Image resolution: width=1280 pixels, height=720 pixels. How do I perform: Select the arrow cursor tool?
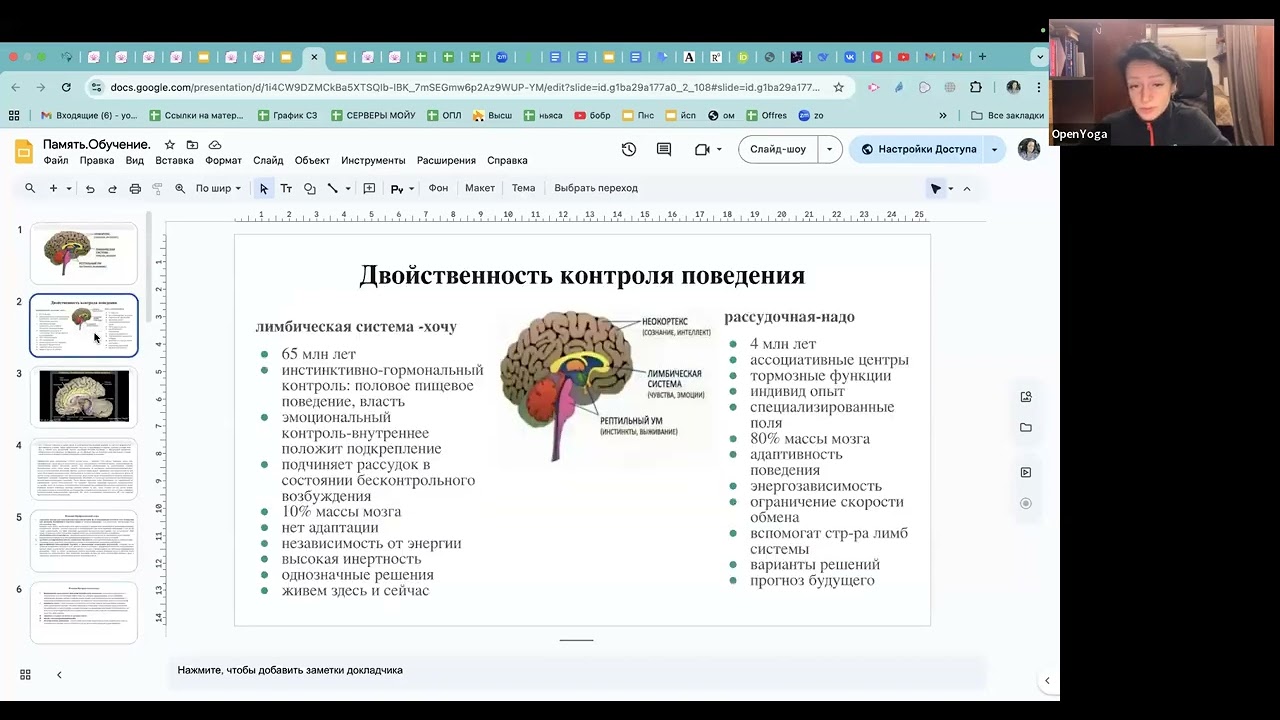264,188
